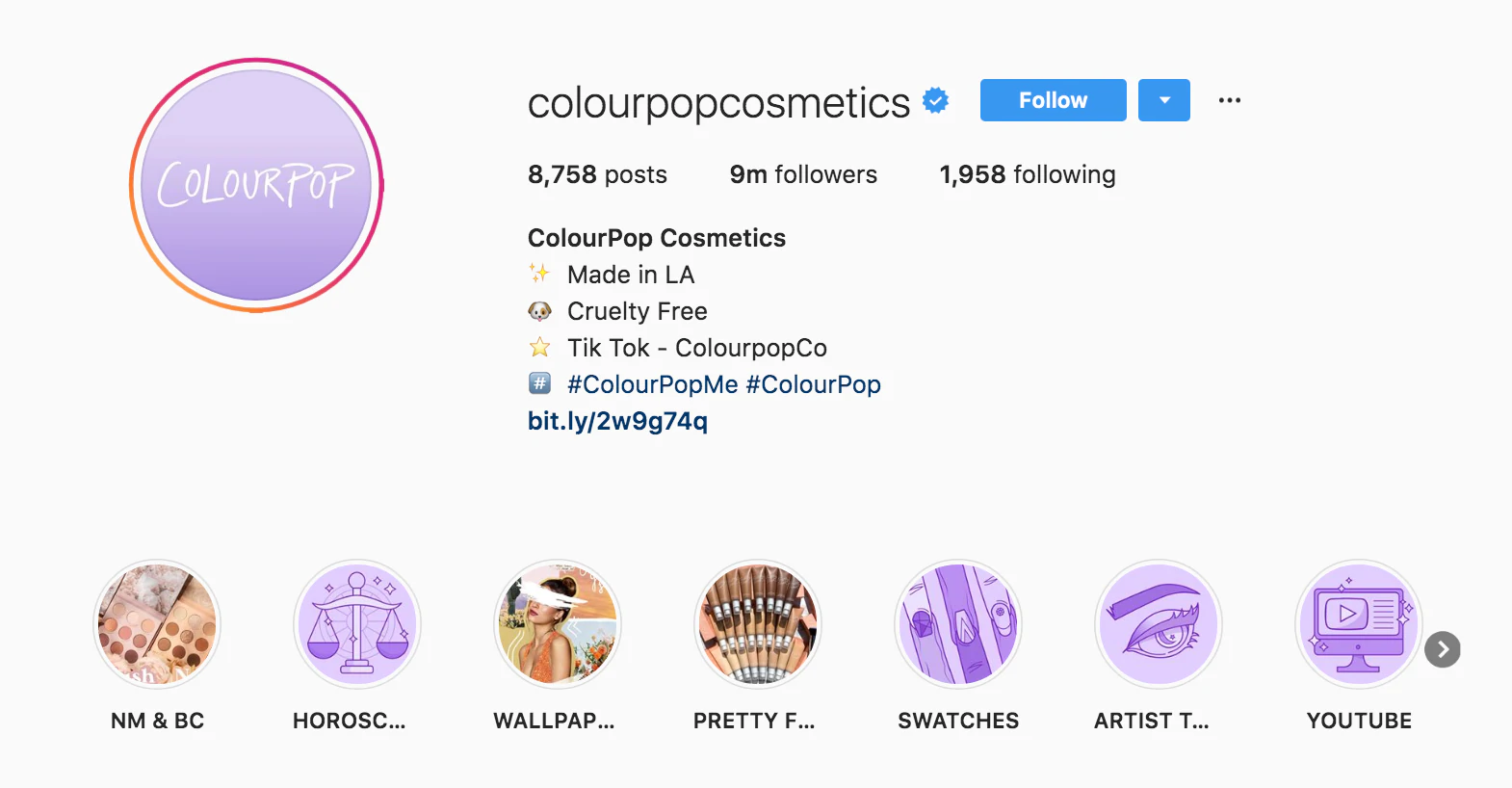Click the 8,758 posts count
Image resolution: width=1512 pixels, height=788 pixels.
point(597,174)
